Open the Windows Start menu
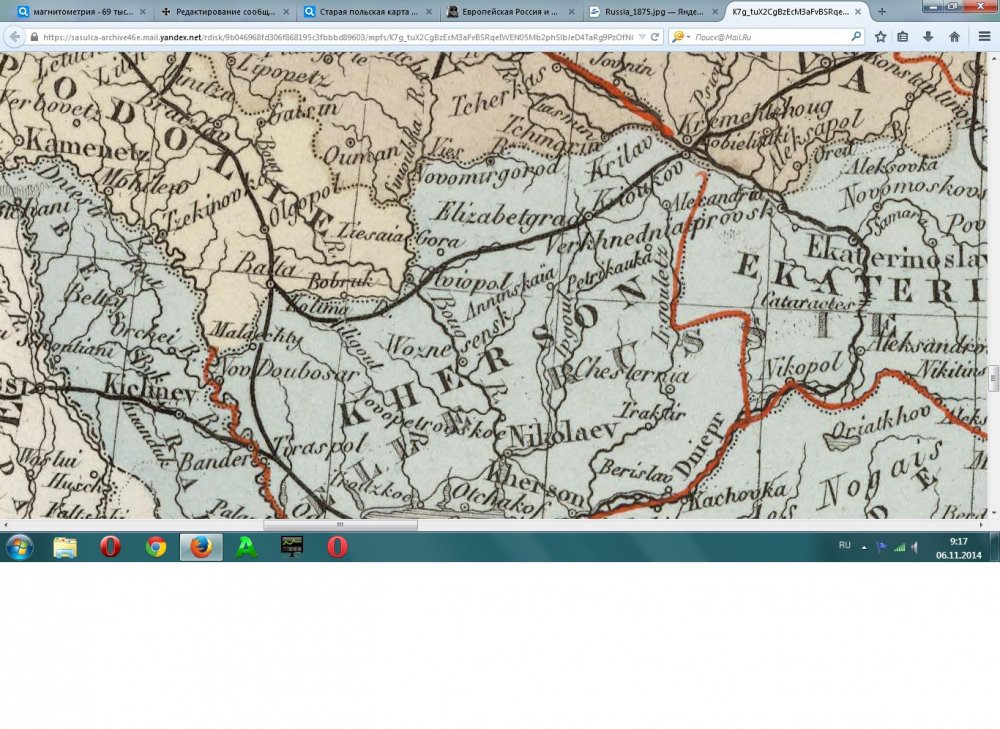1000x729 pixels. pyautogui.click(x=19, y=547)
